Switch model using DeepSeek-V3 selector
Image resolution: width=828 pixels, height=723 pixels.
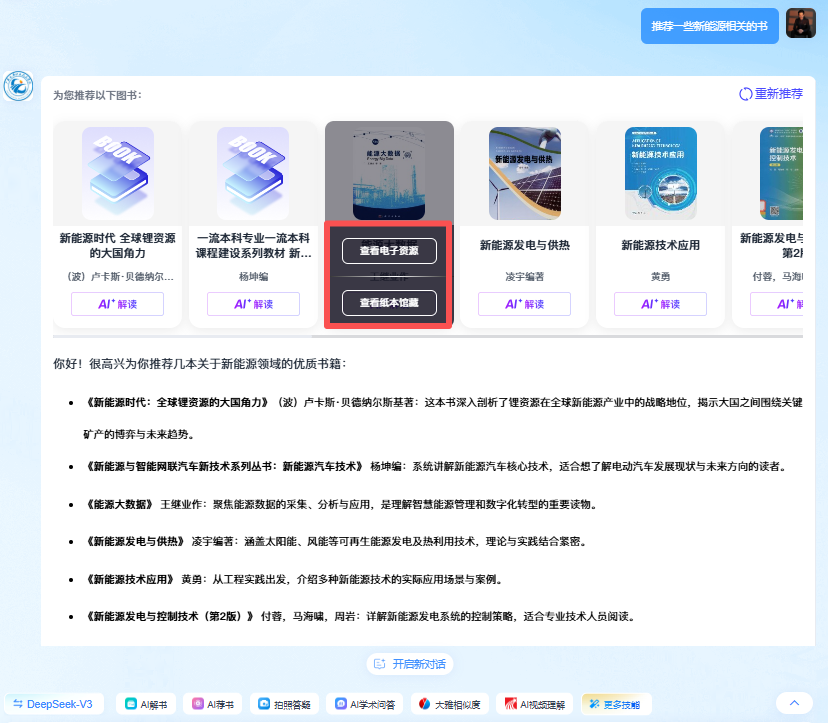(x=54, y=704)
